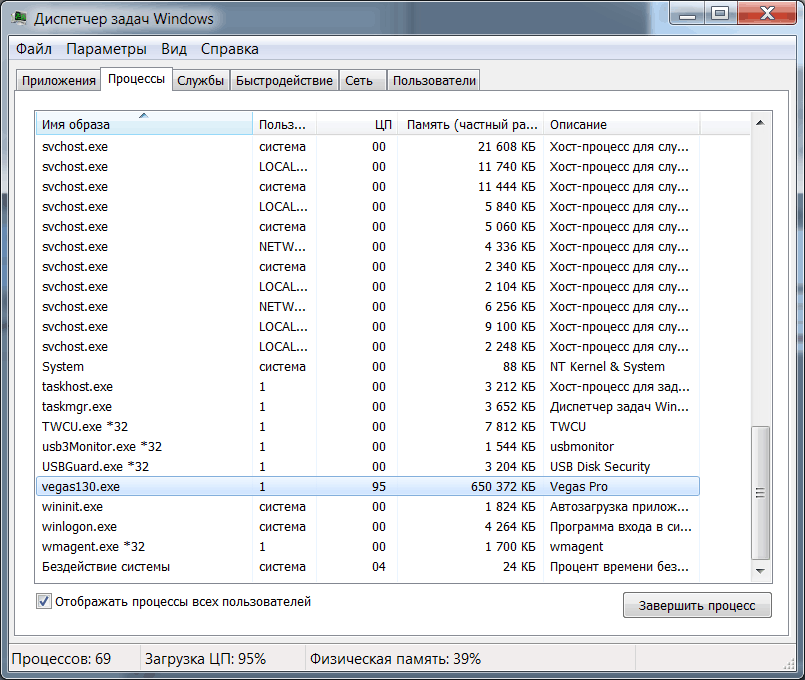805x680 pixels.
Task: Maximize the Task Manager window
Action: click(720, 14)
